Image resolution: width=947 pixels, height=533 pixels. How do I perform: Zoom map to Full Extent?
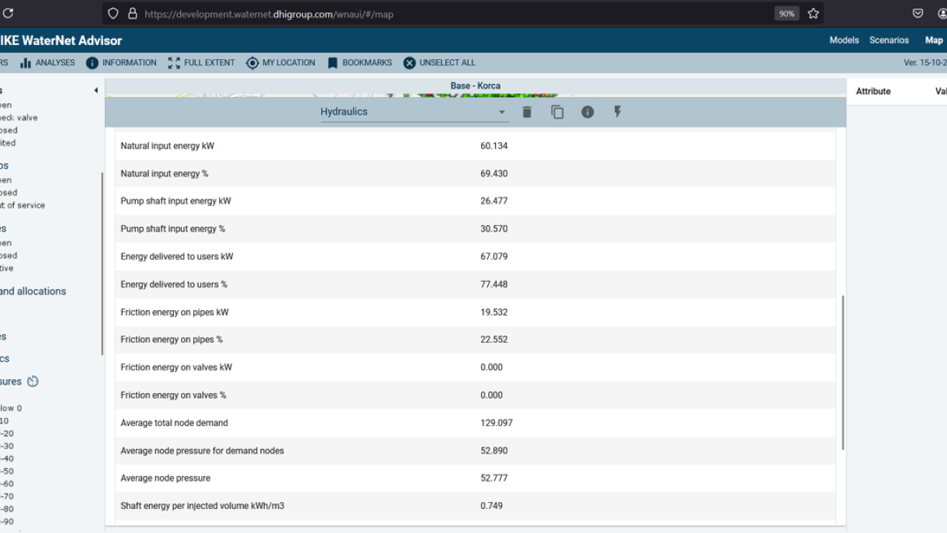pos(201,63)
